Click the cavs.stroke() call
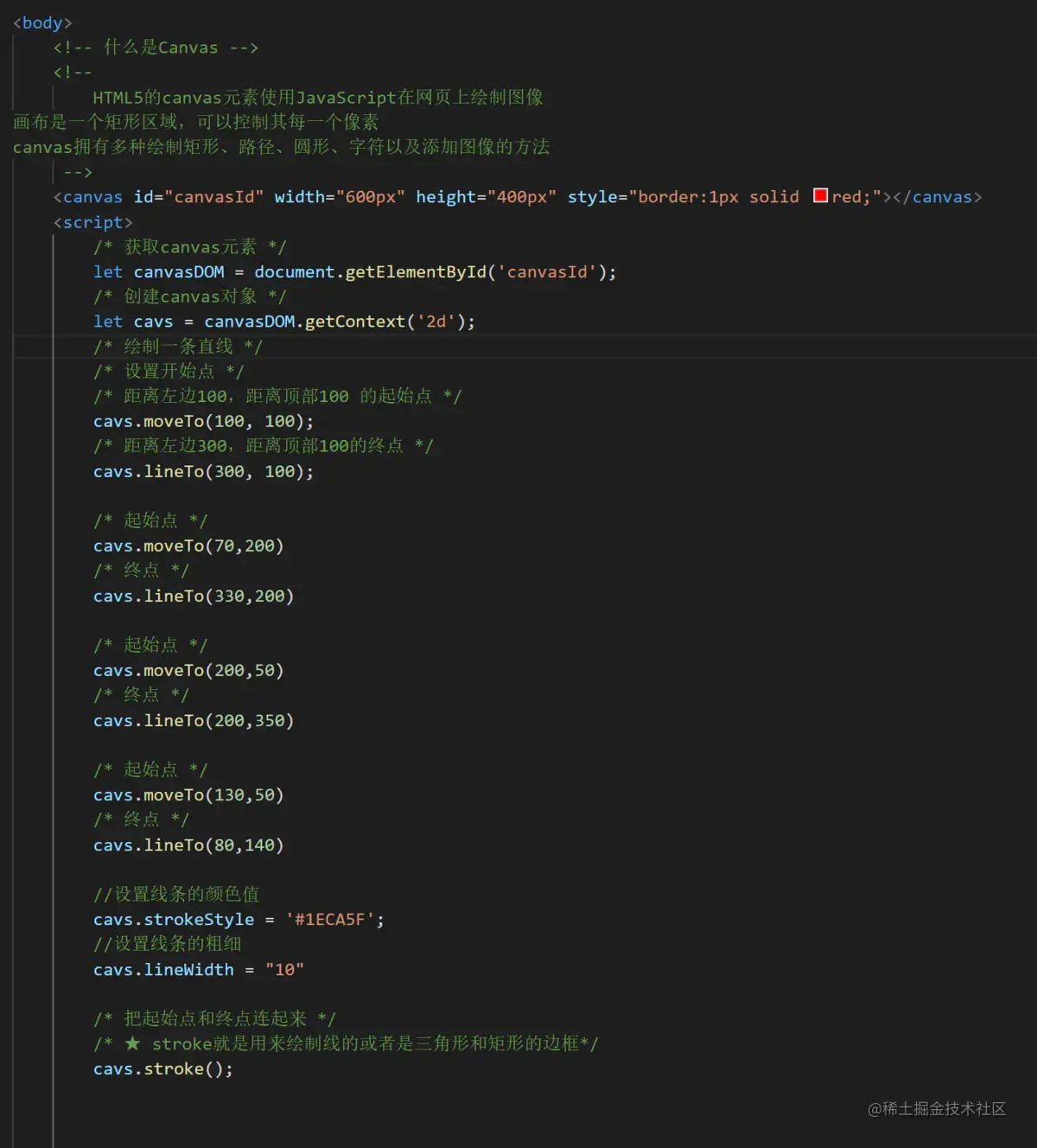This screenshot has width=1037, height=1148. 163,1069
